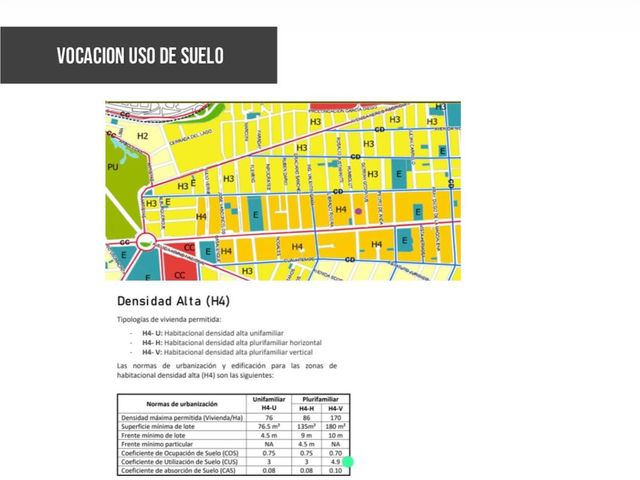Click the 'Frente mínimo de lote' row label
Viewport: 640px width, 480px height.
[x=153, y=436]
